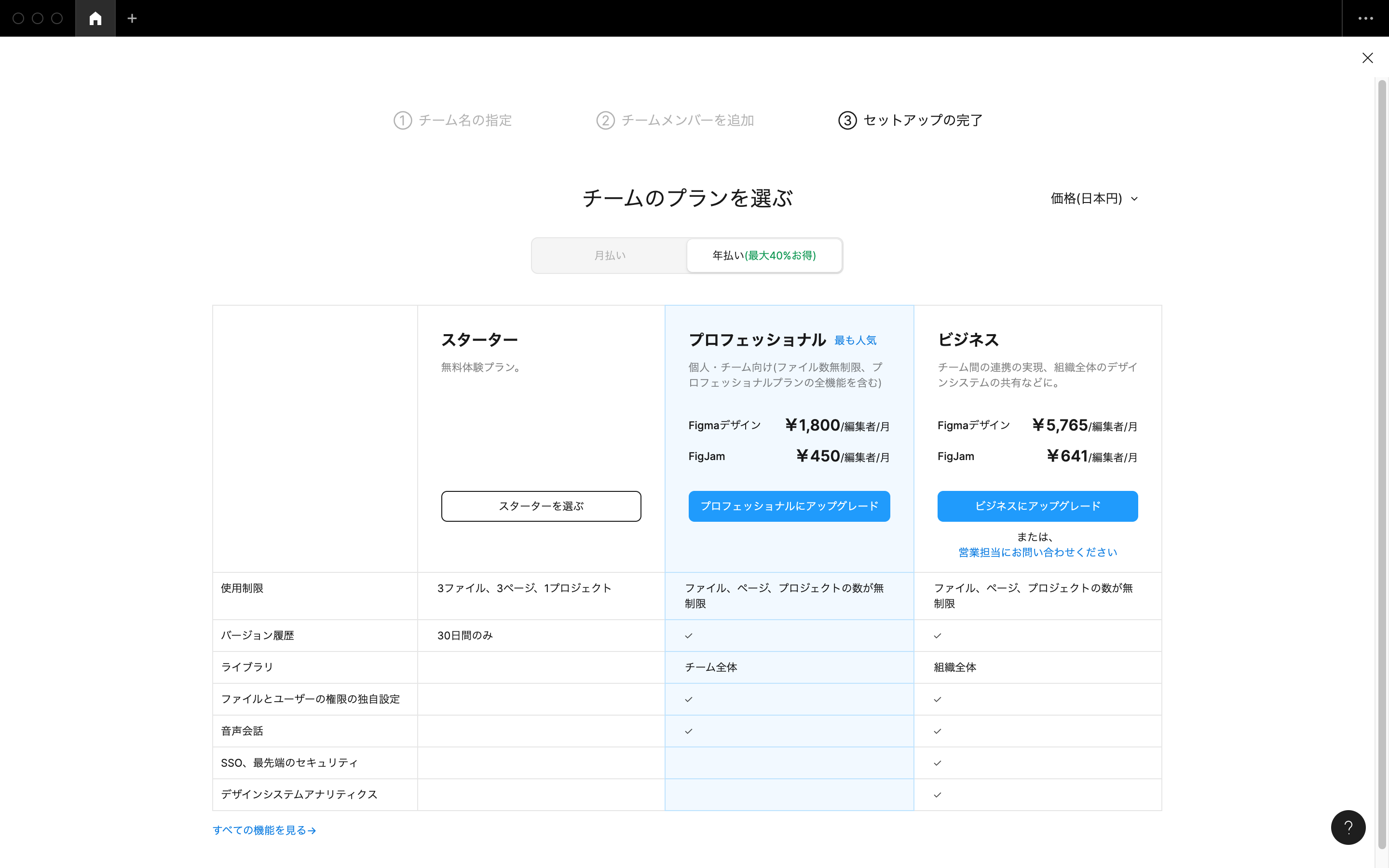Click the ¥1,800 Figmaデザイン price
The height and width of the screenshot is (868, 1389).
point(837,425)
